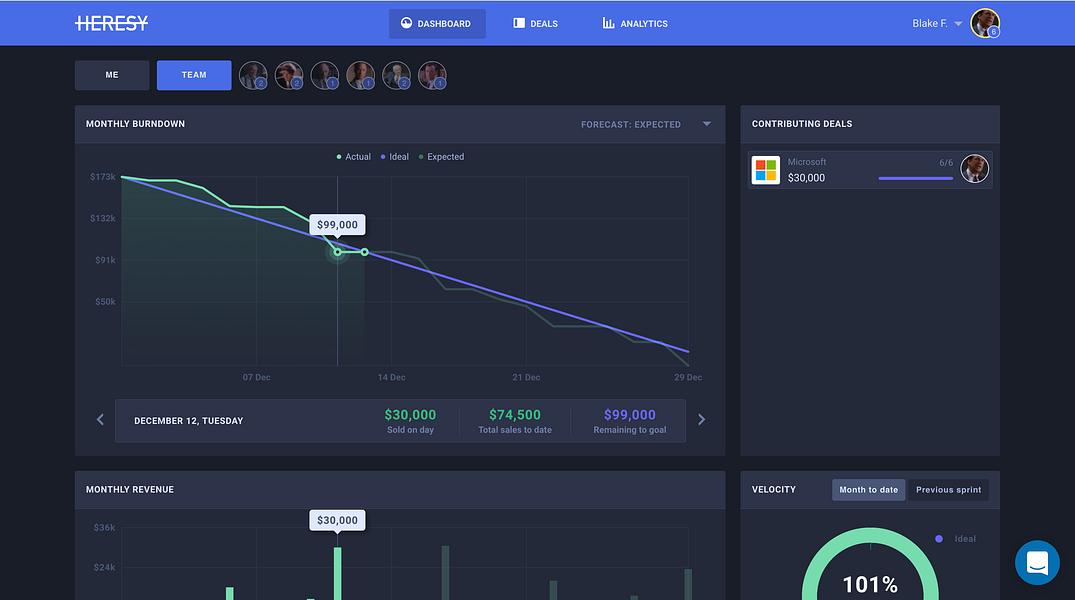Click the Microsoft deal progress bar
Image resolution: width=1075 pixels, height=600 pixels.
pyautogui.click(x=915, y=178)
